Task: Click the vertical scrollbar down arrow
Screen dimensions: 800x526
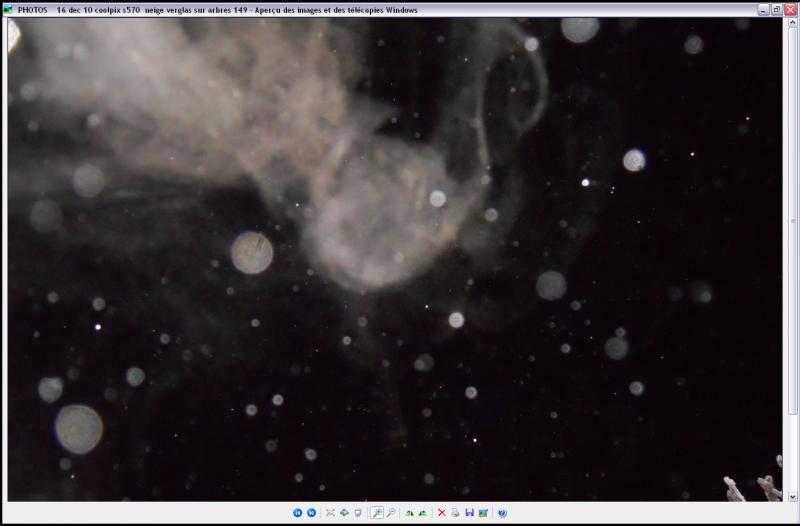Action: [792, 496]
